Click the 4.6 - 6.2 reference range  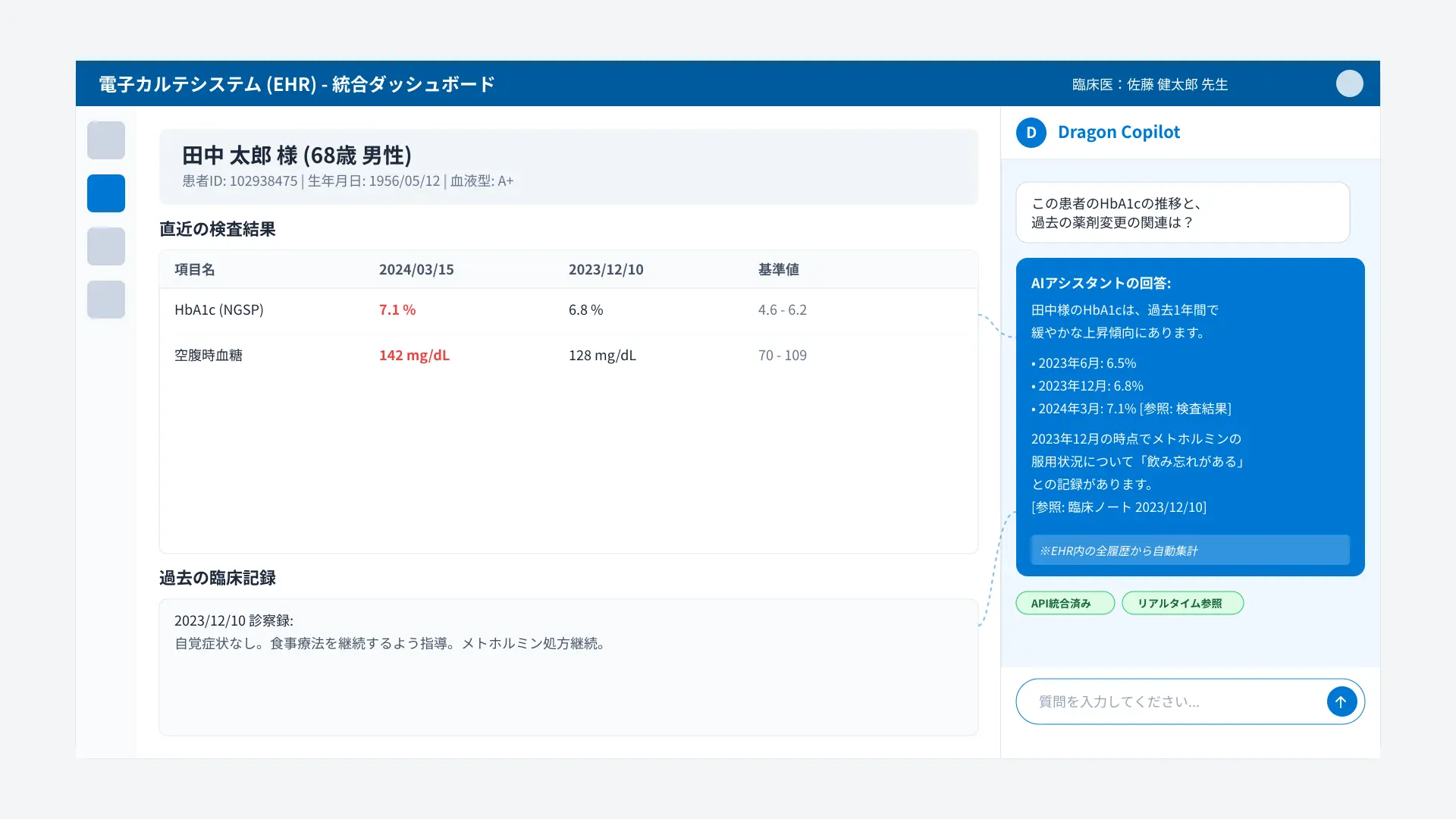click(x=783, y=309)
